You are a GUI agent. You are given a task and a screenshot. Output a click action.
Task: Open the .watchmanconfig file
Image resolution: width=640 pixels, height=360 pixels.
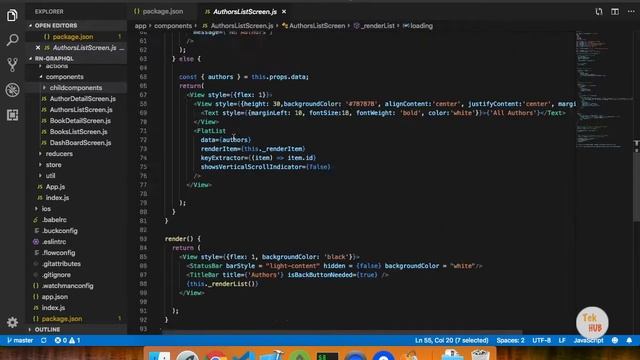[x=67, y=286]
